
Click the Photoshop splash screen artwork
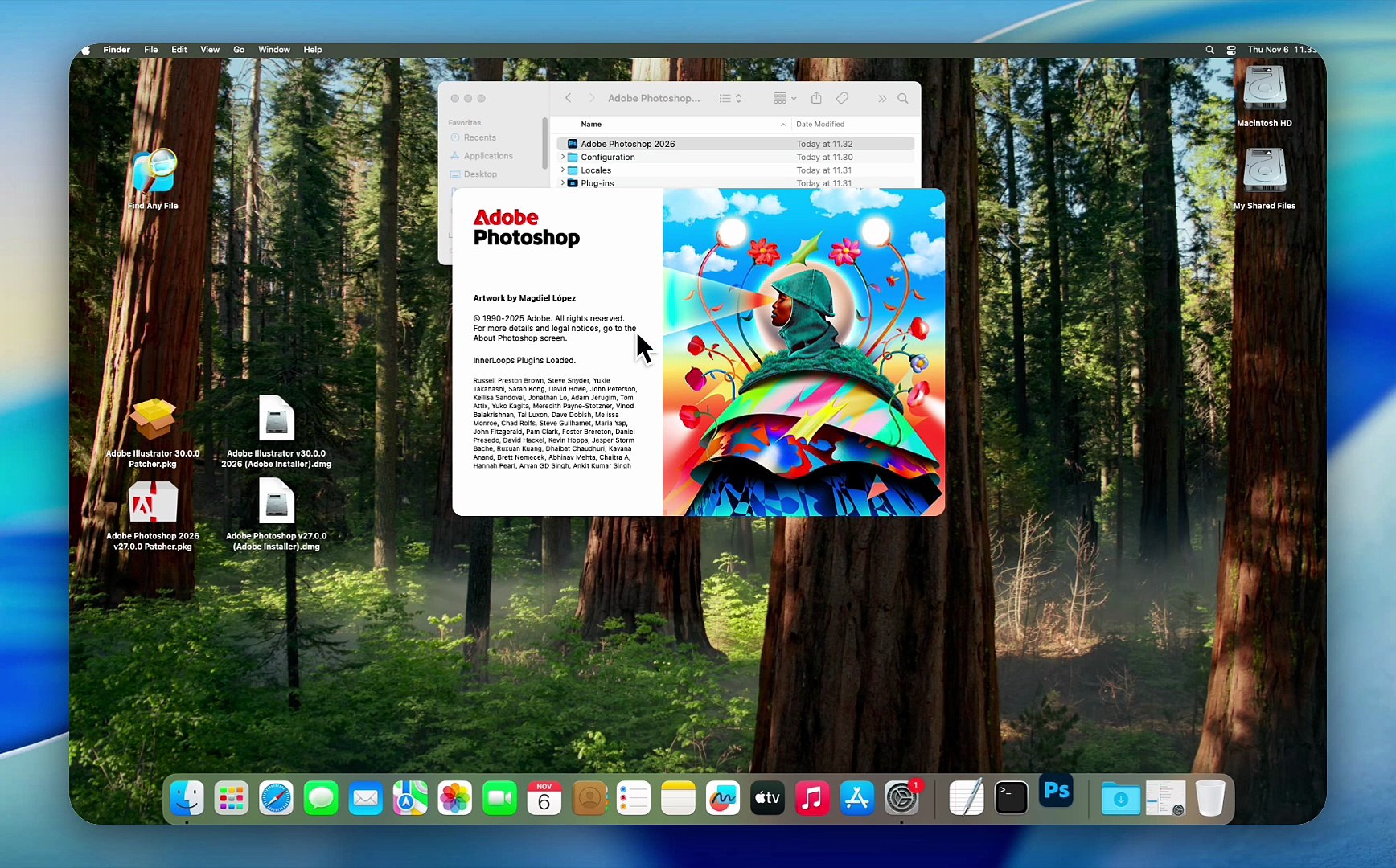point(803,352)
